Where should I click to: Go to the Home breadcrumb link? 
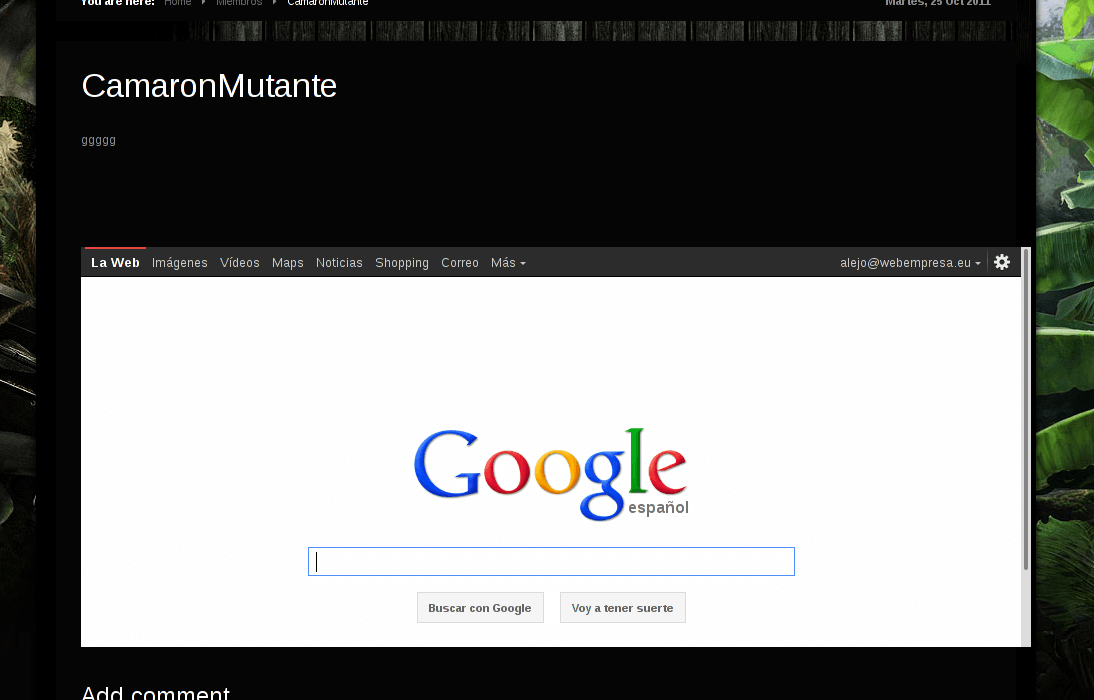point(177,3)
